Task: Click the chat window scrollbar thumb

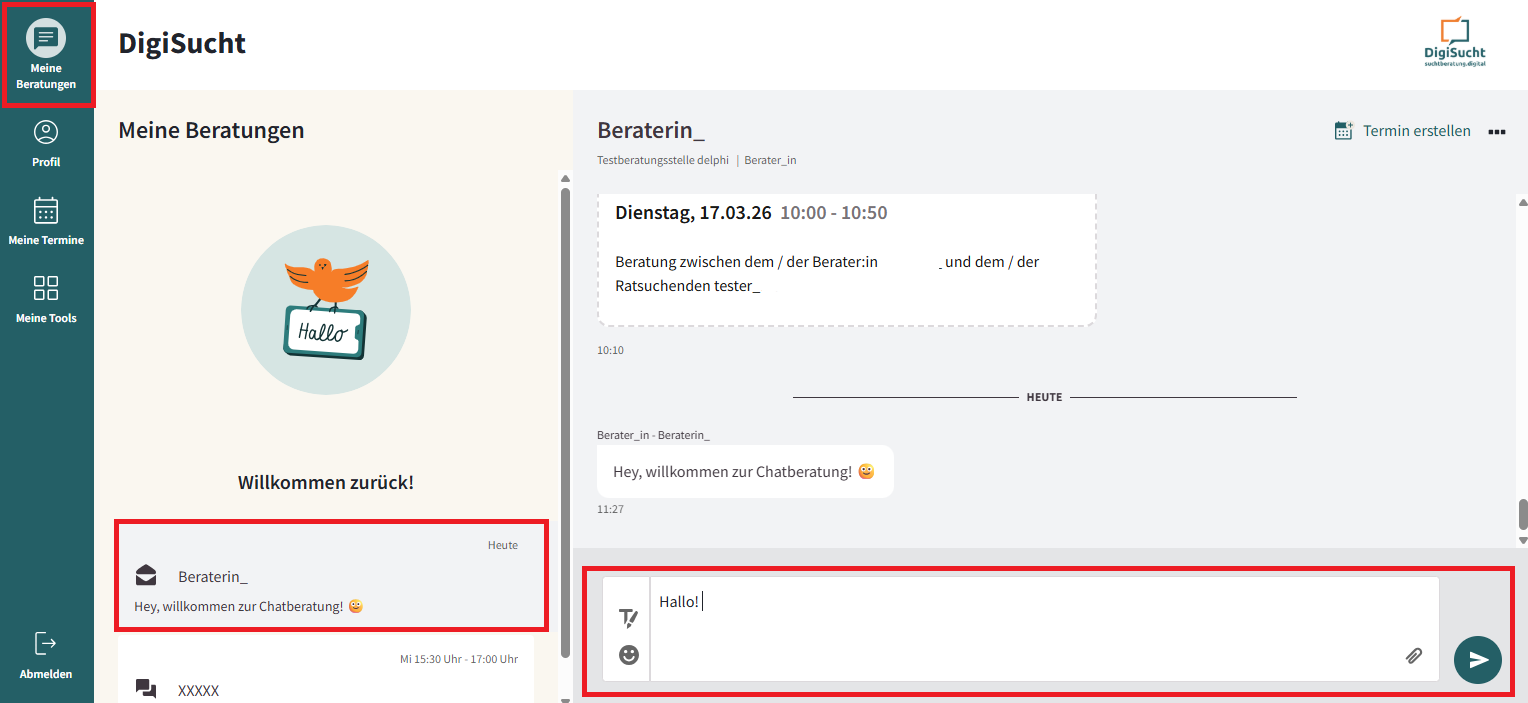Action: 1522,514
